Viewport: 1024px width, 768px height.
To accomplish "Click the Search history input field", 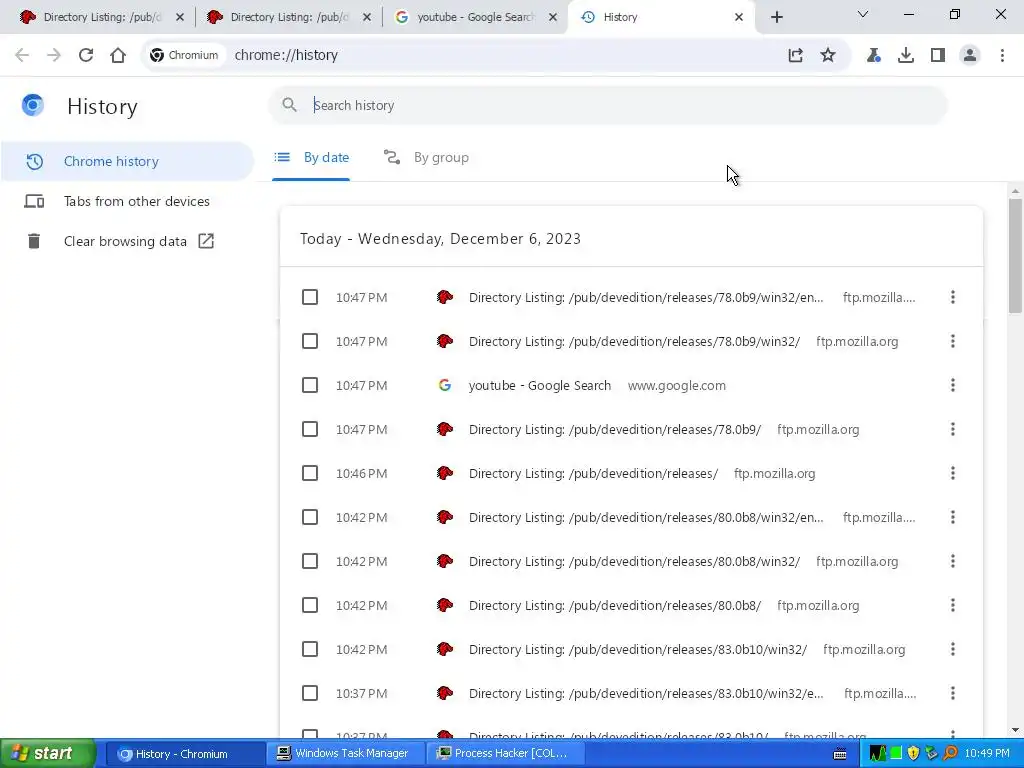I will pos(607,105).
